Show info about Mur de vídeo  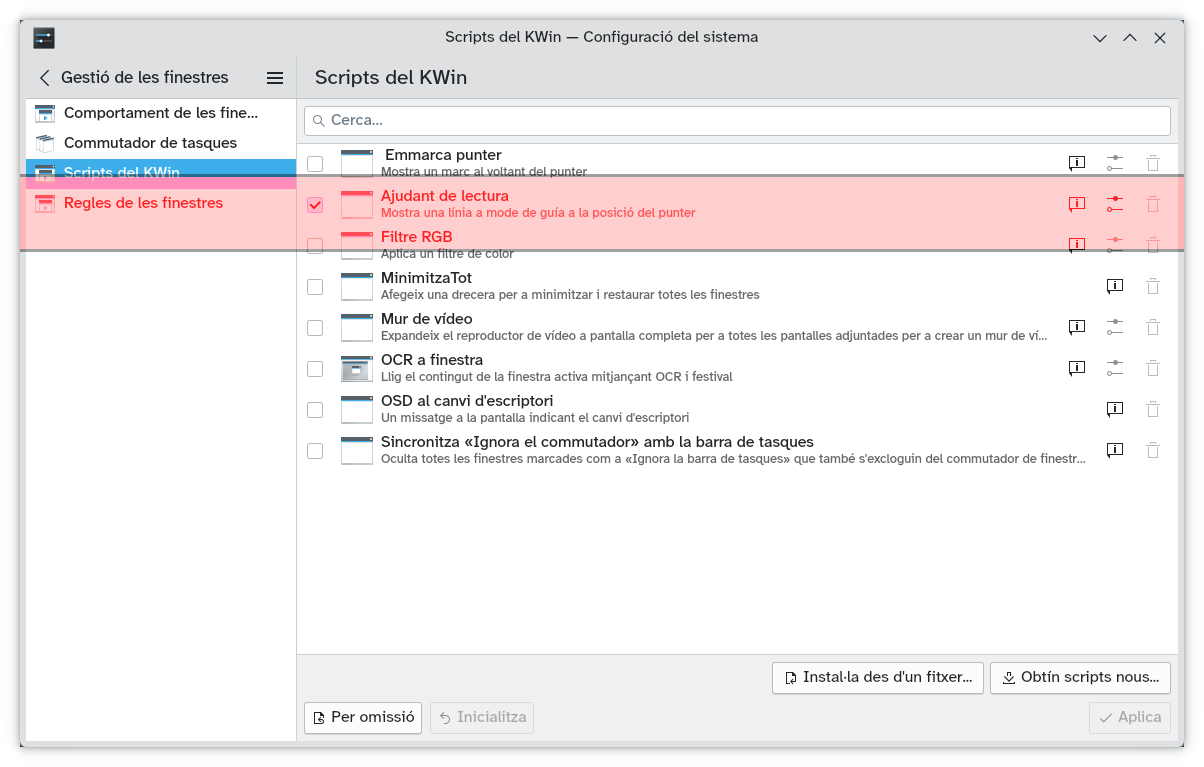coord(1077,327)
